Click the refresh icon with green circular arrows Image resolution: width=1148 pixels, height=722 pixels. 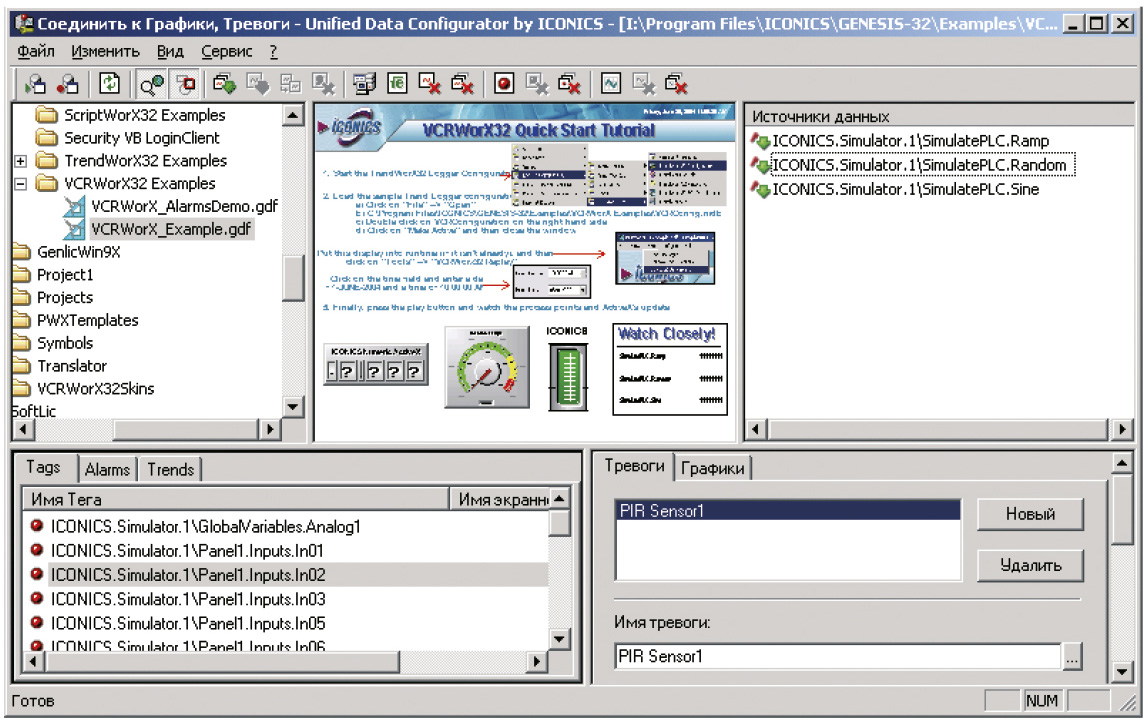109,84
